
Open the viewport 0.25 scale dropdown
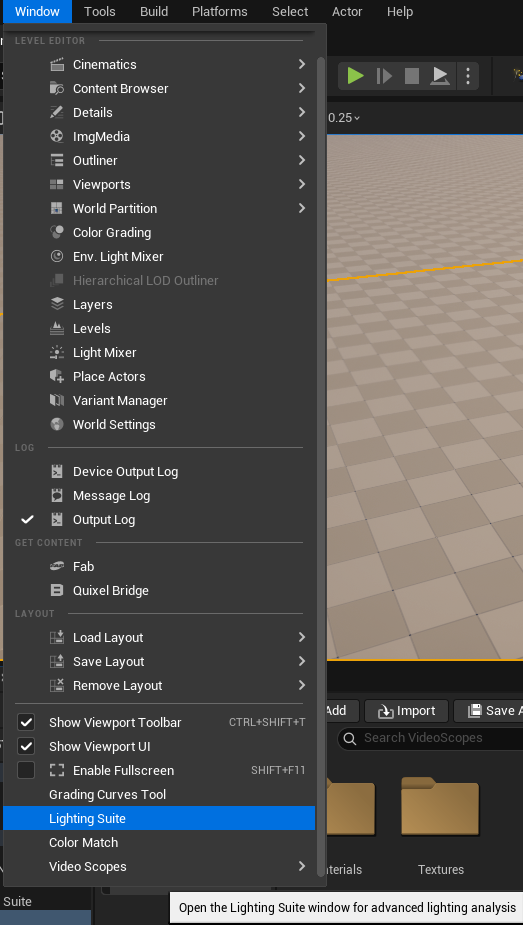pyautogui.click(x=344, y=118)
